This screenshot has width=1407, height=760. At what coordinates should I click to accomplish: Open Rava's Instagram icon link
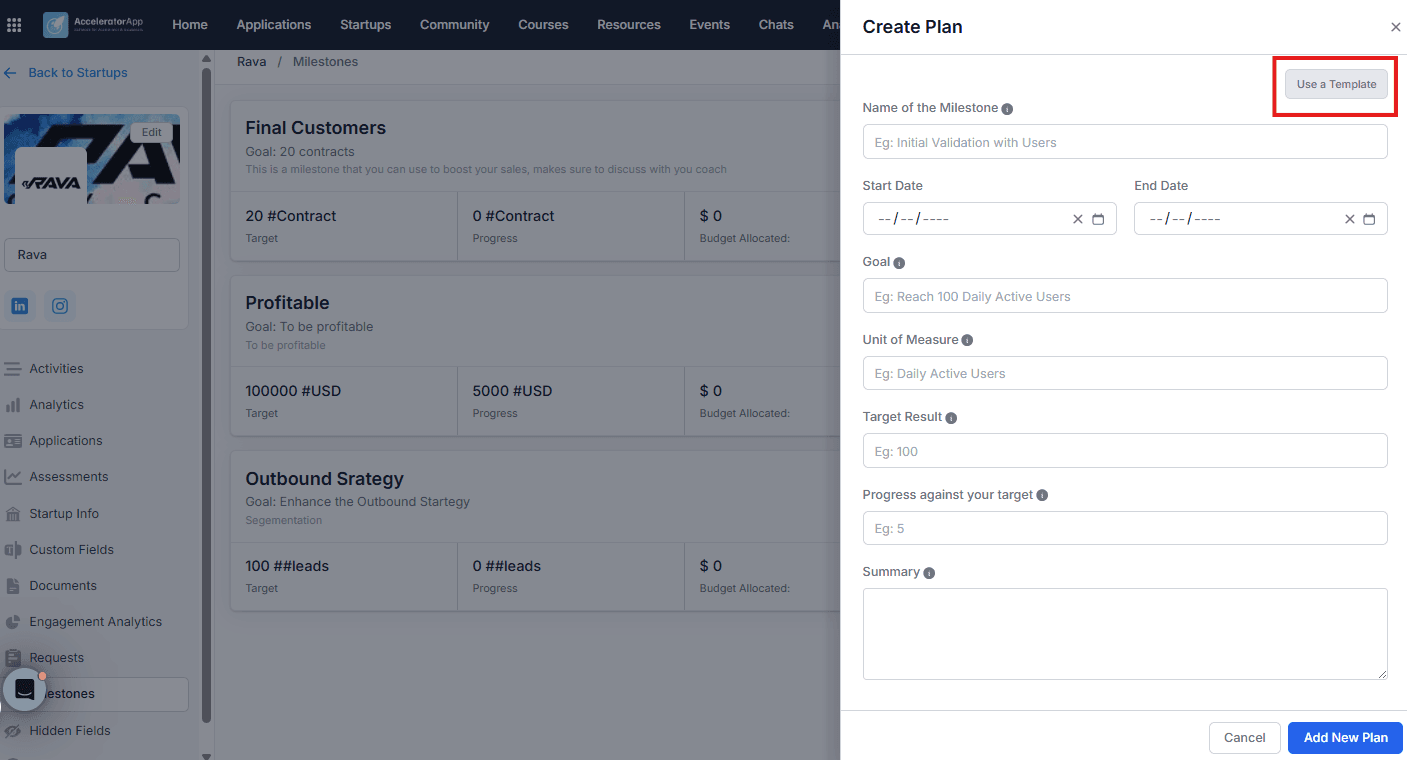pos(60,307)
